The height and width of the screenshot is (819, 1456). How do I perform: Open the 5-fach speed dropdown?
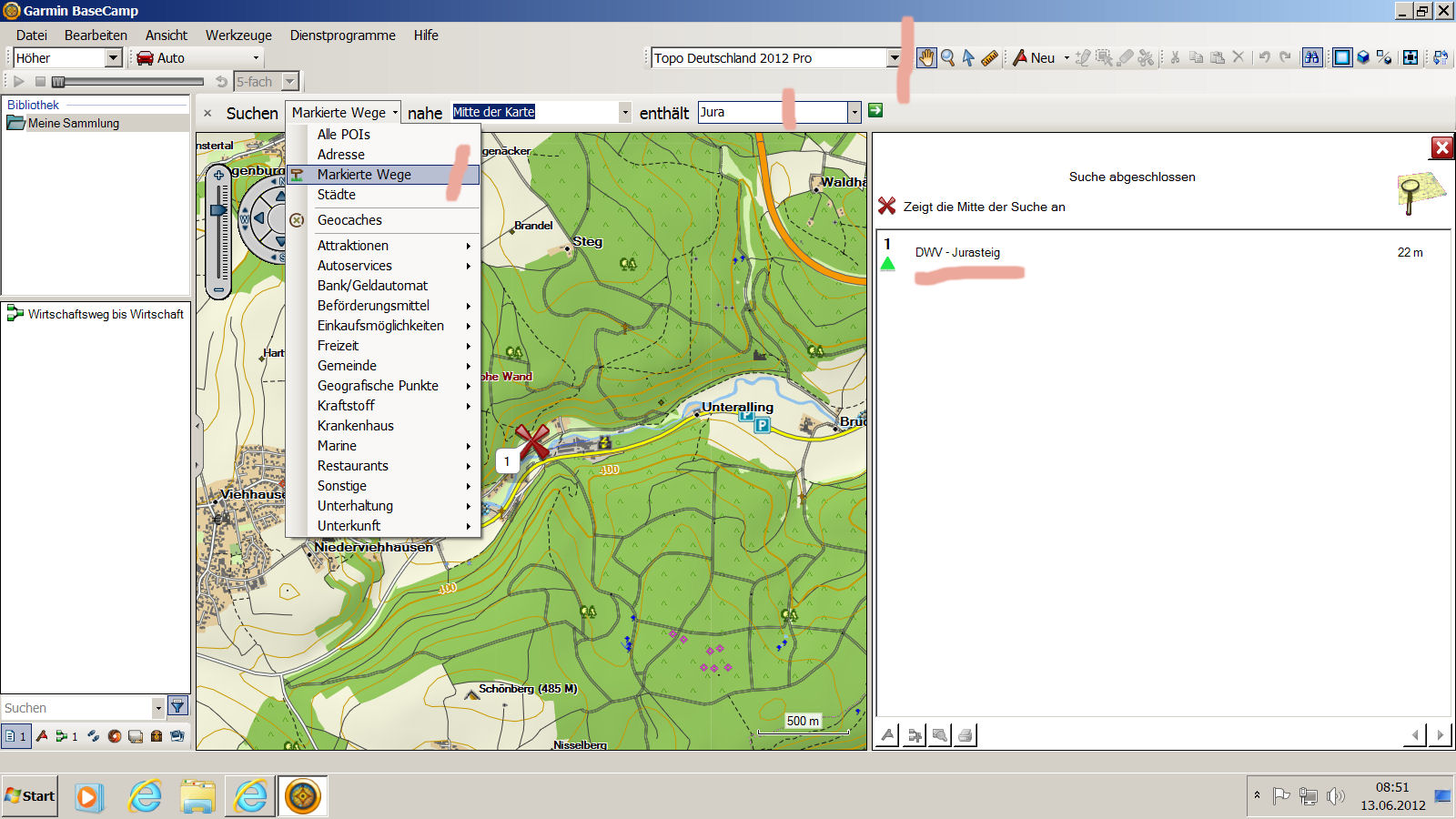coord(290,82)
